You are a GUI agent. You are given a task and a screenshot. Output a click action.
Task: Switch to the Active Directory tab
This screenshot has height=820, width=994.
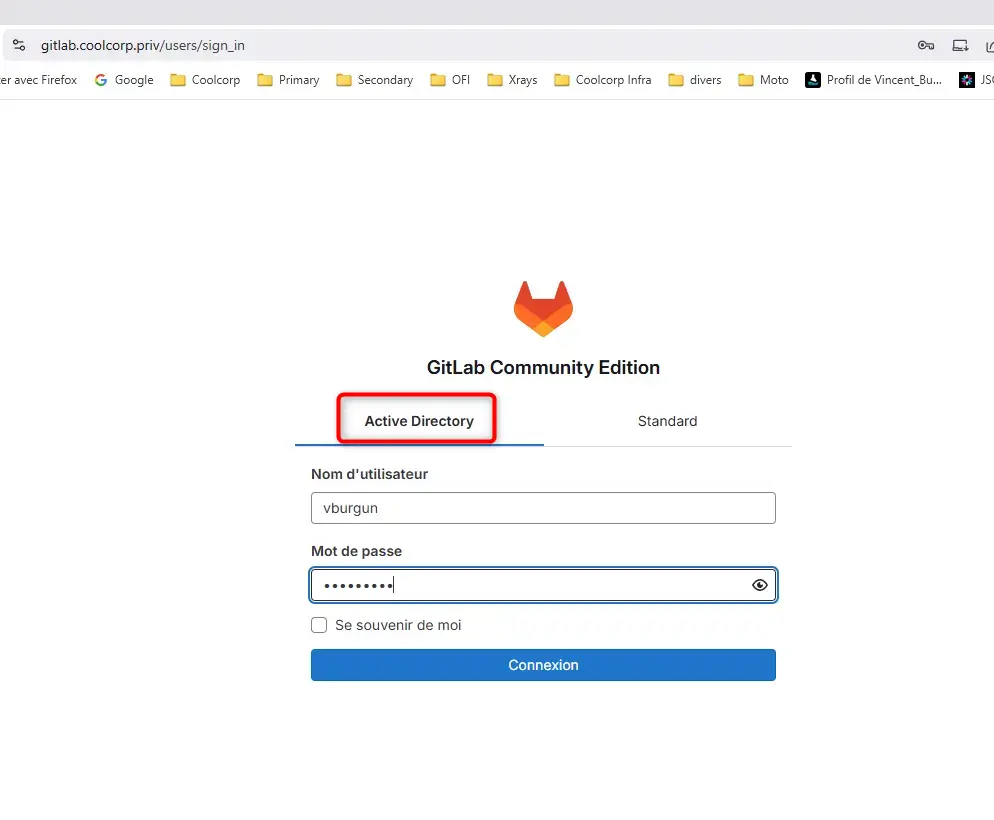pyautogui.click(x=419, y=421)
